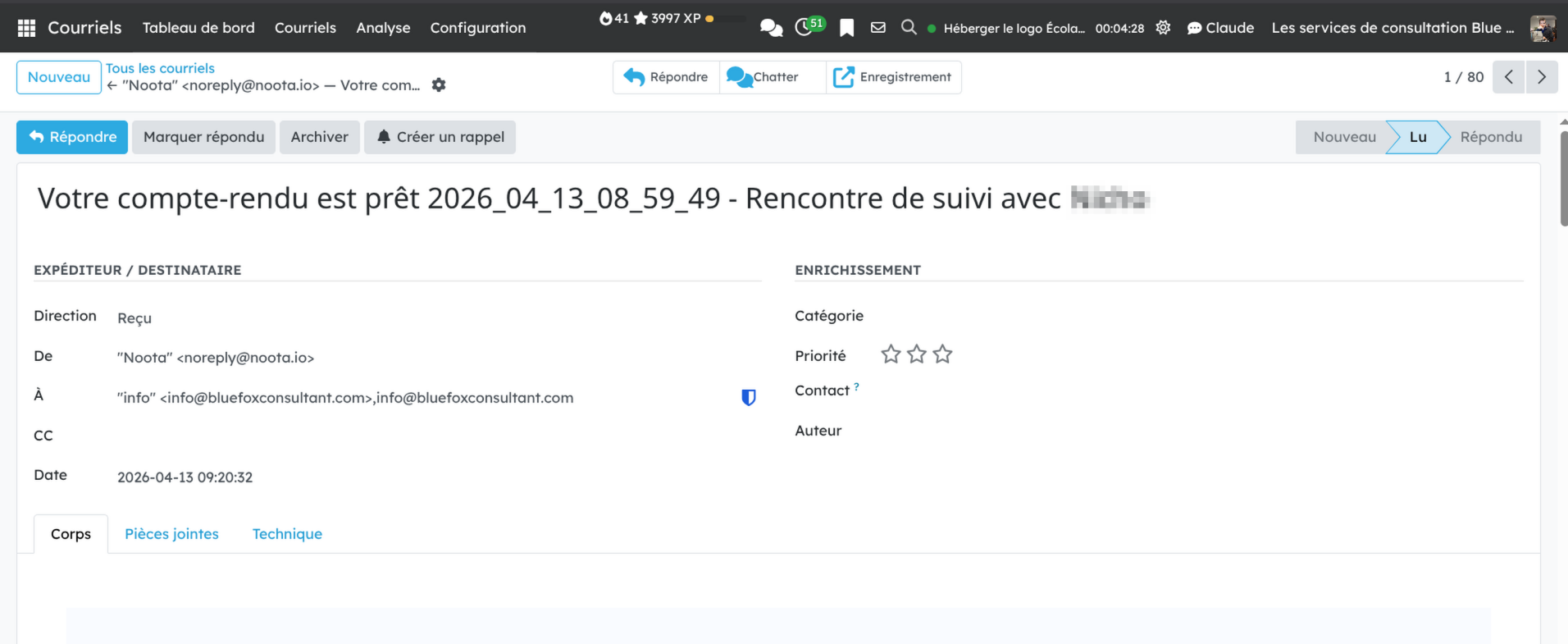Click the magnifier search icon
Image resolution: width=1568 pixels, height=644 pixels.
pos(909,27)
